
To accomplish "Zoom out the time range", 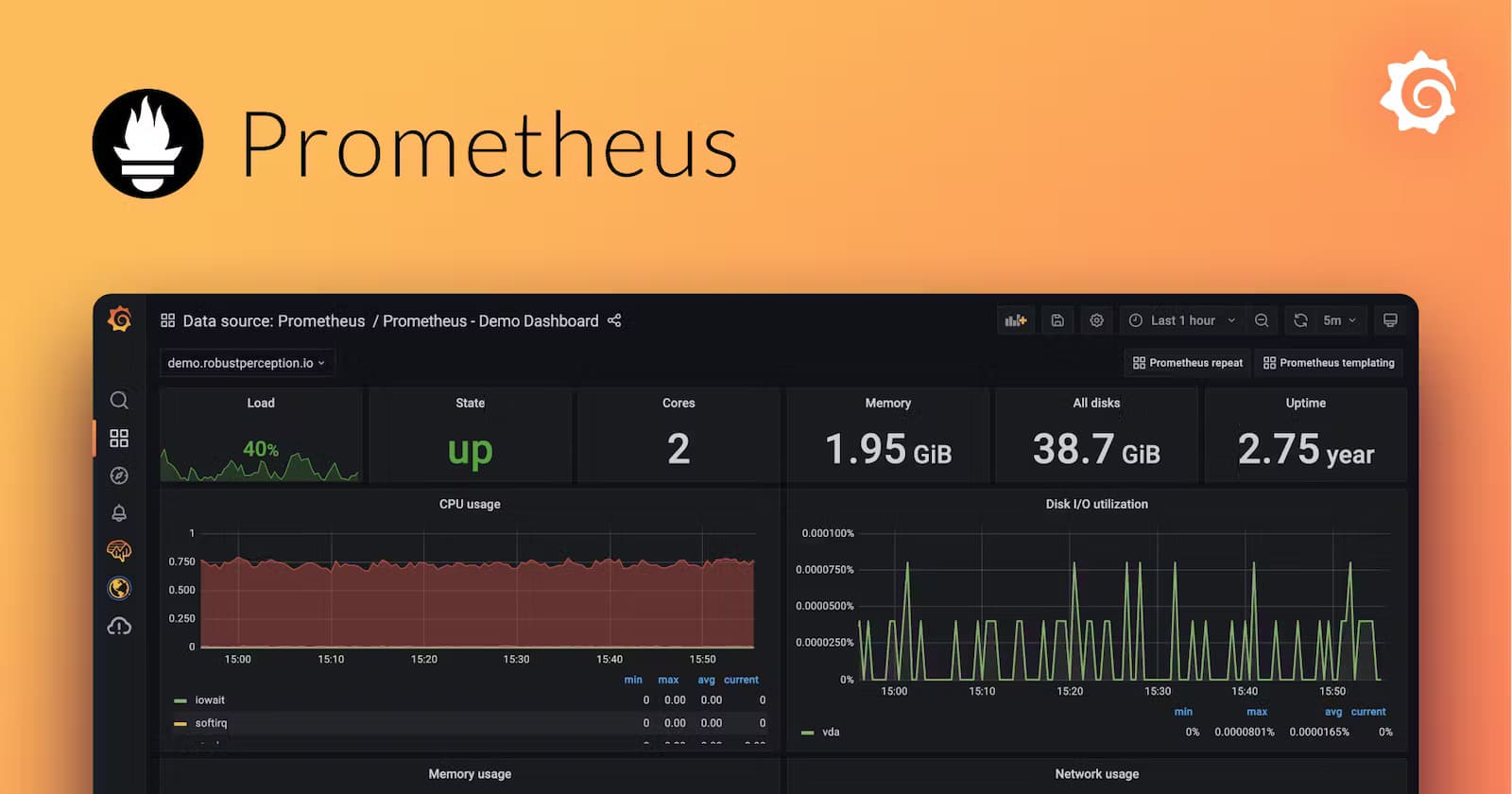I will pos(1262,320).
